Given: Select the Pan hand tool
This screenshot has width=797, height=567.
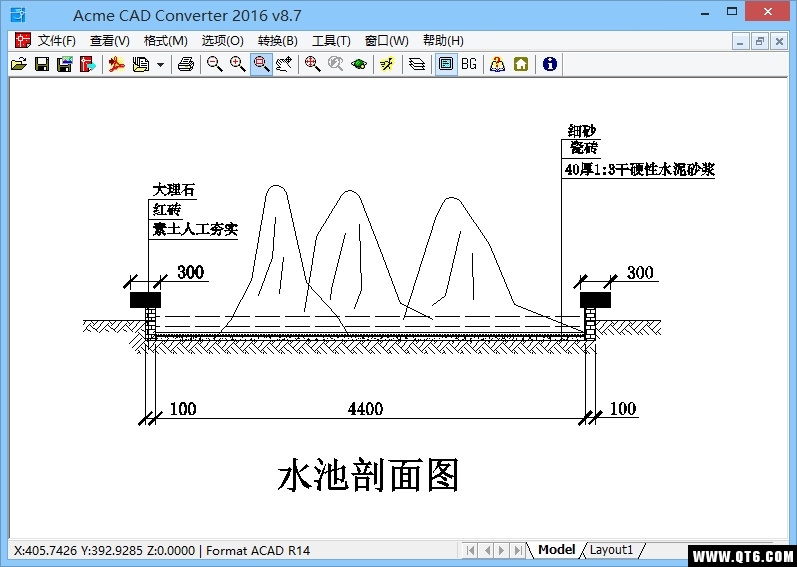Looking at the screenshot, I should coord(285,64).
